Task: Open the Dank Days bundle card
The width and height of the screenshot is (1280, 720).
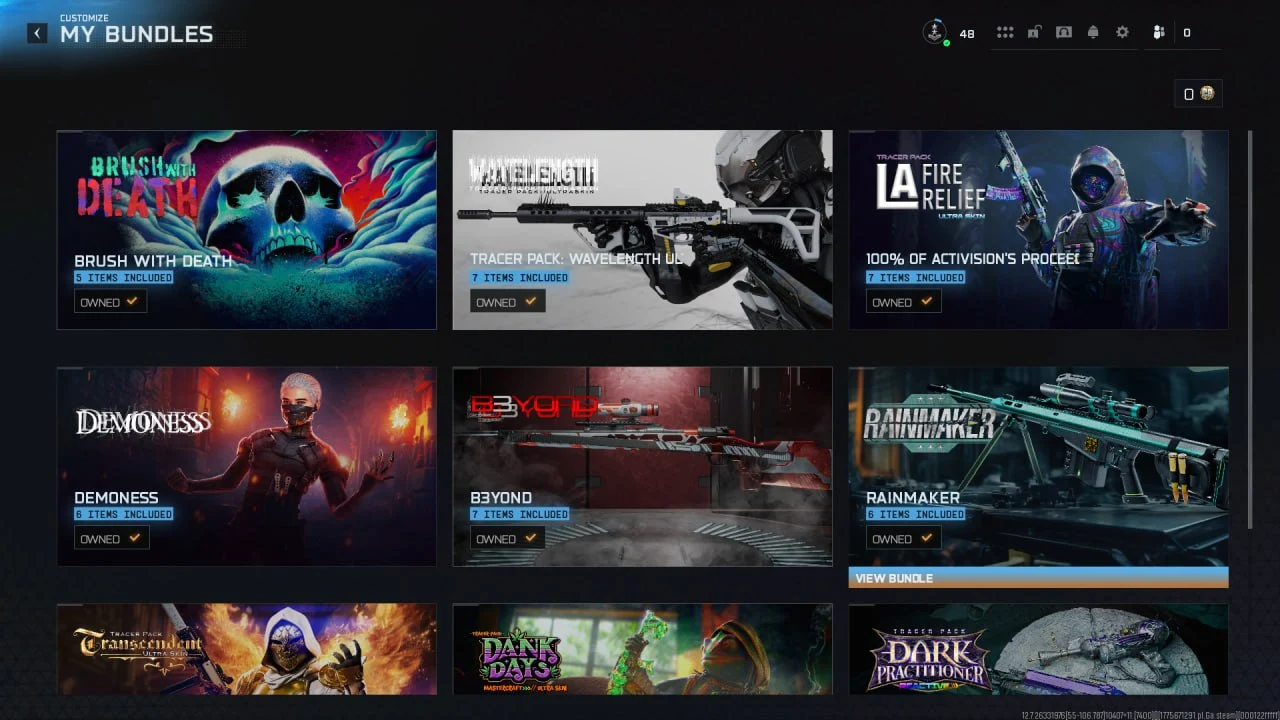Action: (x=642, y=649)
